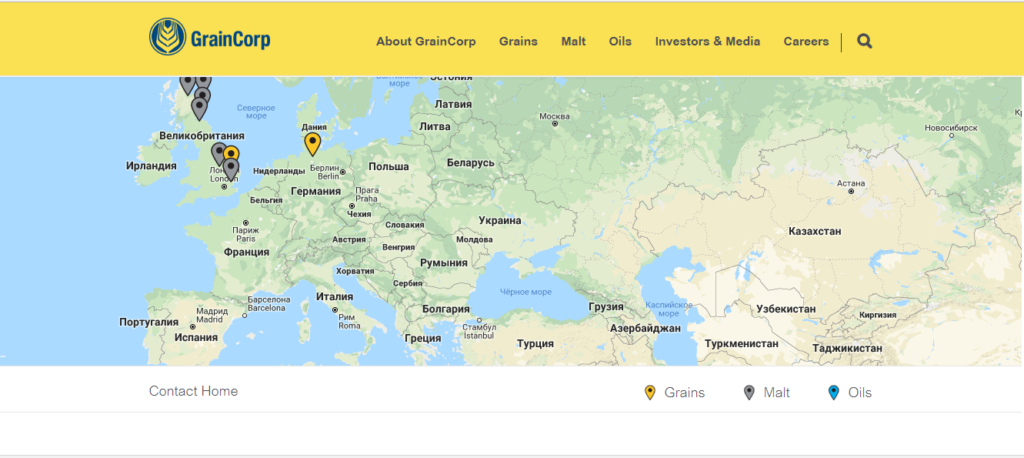This screenshot has width=1024, height=458.
Task: Select the yellow Grains marker in England
Action: pyautogui.click(x=232, y=153)
